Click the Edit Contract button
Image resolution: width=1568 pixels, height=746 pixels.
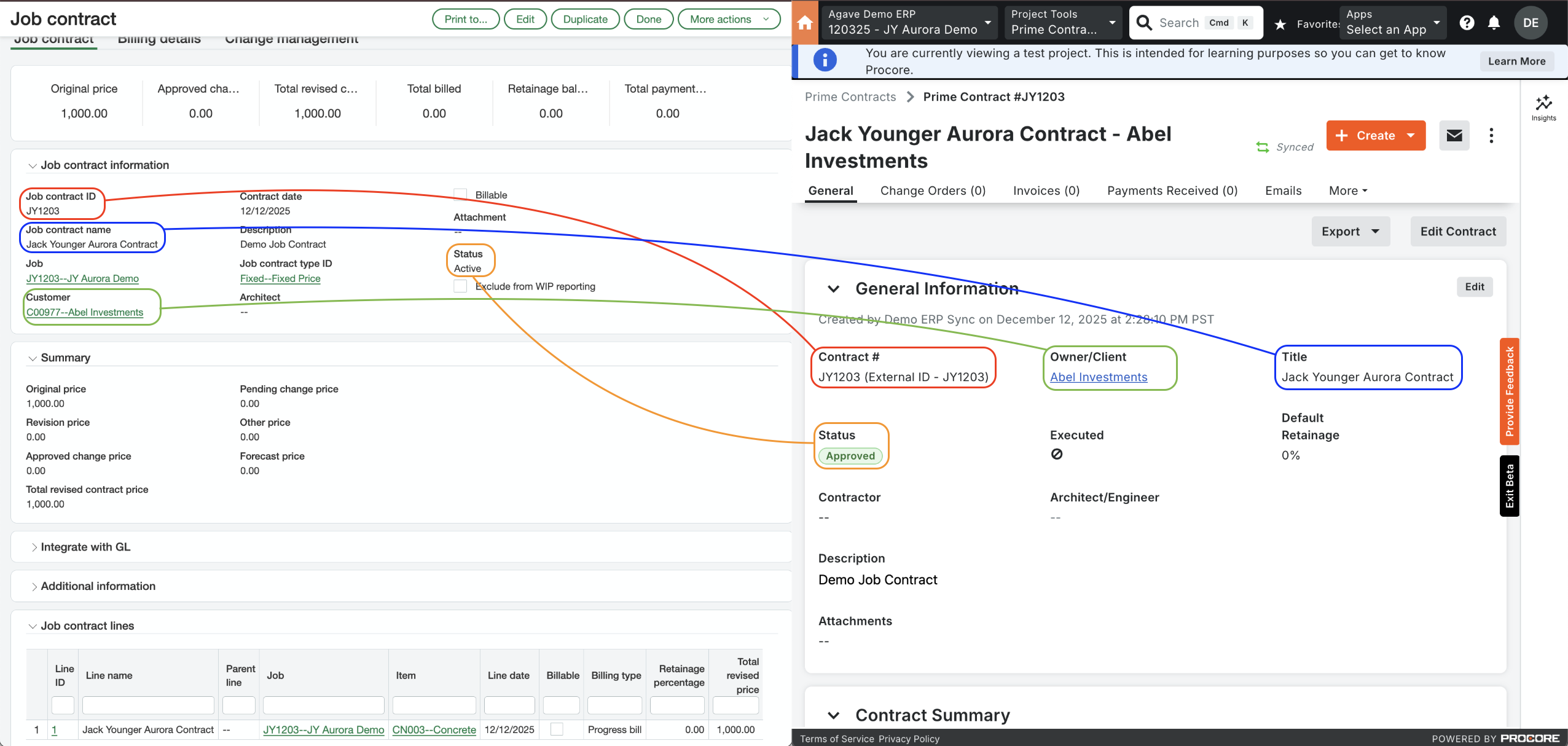pos(1457,231)
